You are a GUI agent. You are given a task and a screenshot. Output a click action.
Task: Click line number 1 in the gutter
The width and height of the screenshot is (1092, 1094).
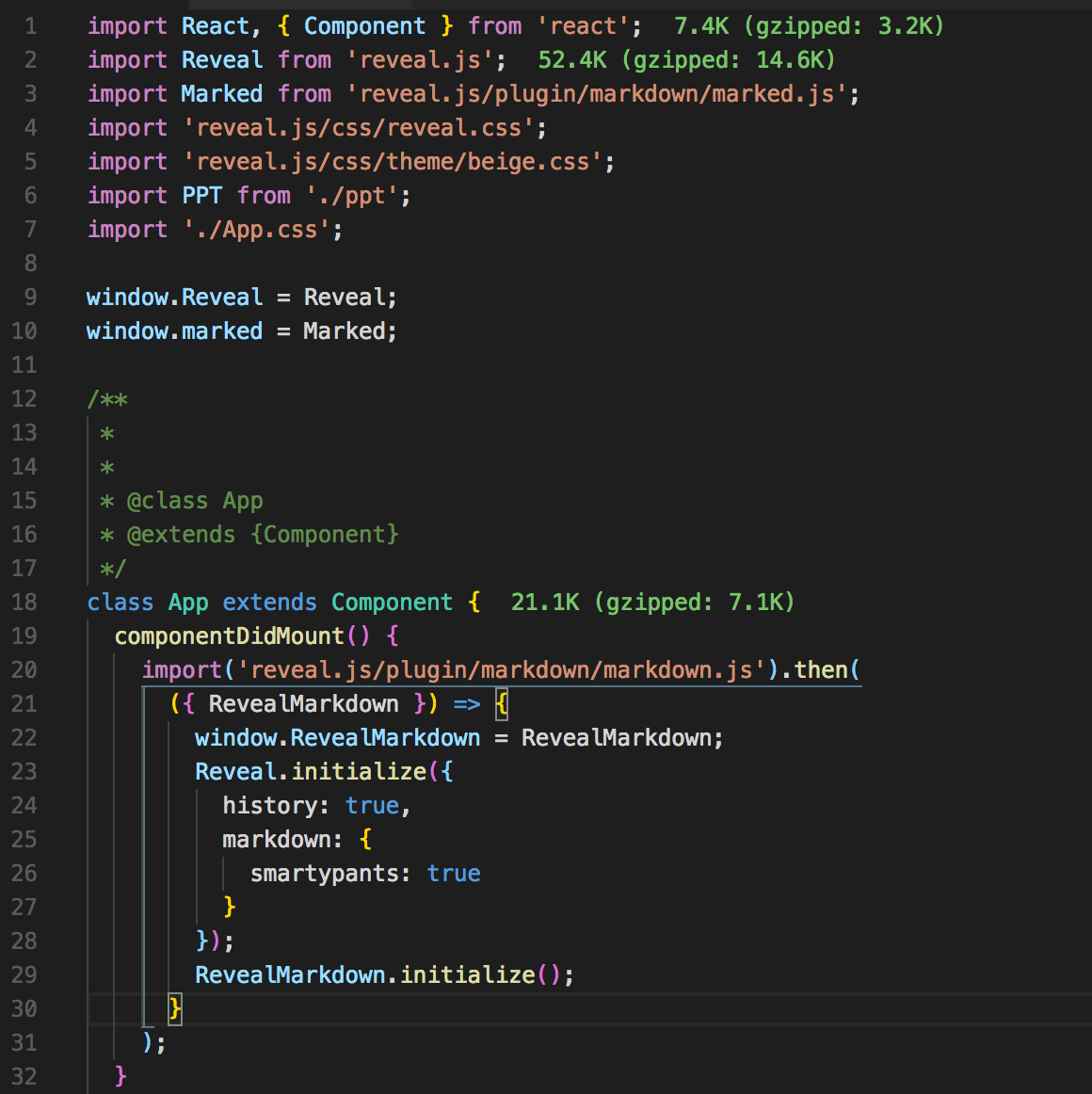pyautogui.click(x=30, y=26)
